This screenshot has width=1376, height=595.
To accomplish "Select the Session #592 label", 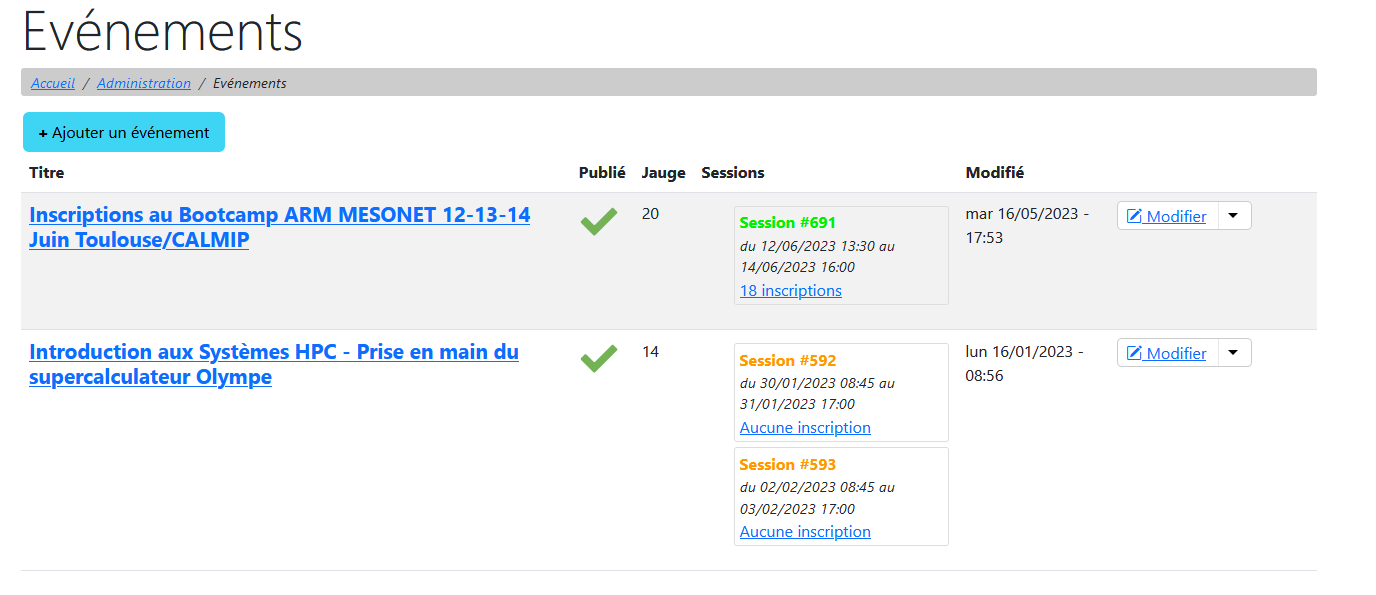I will pyautogui.click(x=787, y=361).
